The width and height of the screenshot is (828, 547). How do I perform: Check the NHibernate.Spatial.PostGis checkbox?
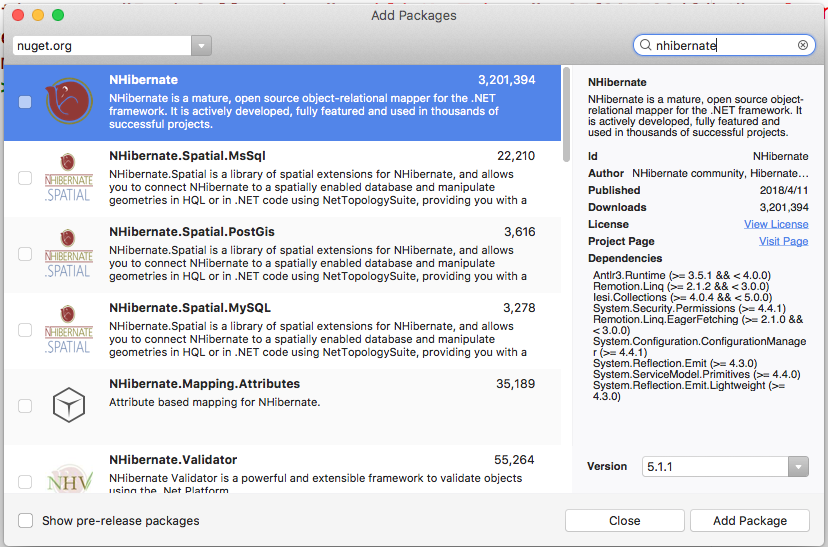[25, 254]
